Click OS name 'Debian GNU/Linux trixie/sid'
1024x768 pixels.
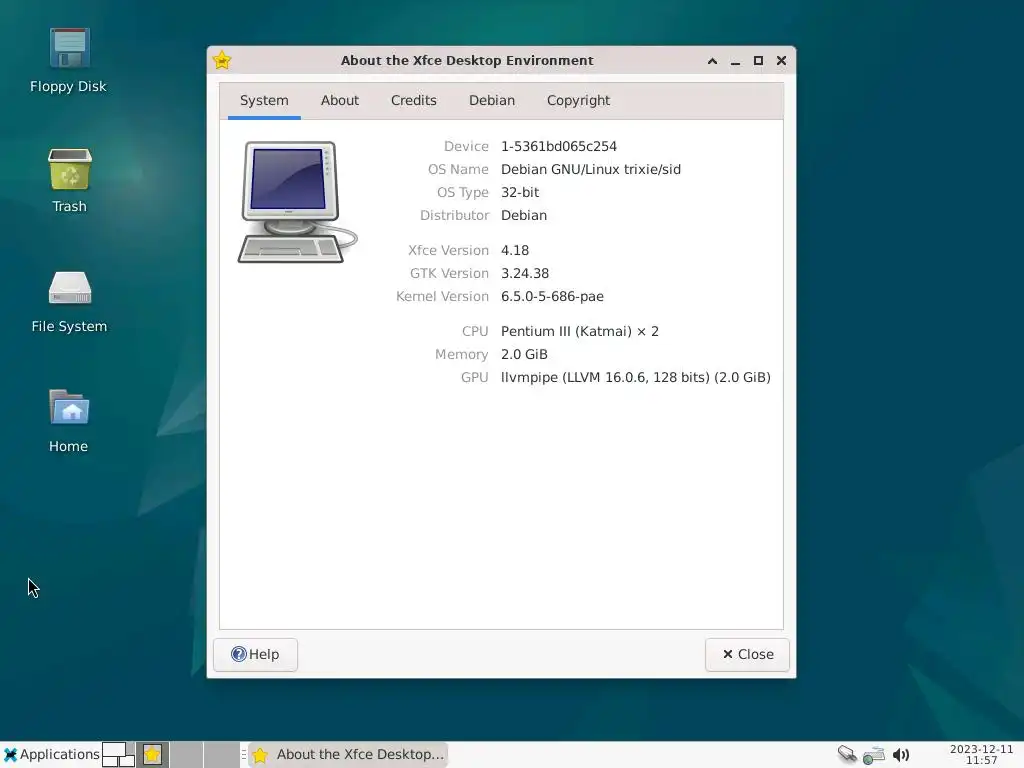(590, 169)
